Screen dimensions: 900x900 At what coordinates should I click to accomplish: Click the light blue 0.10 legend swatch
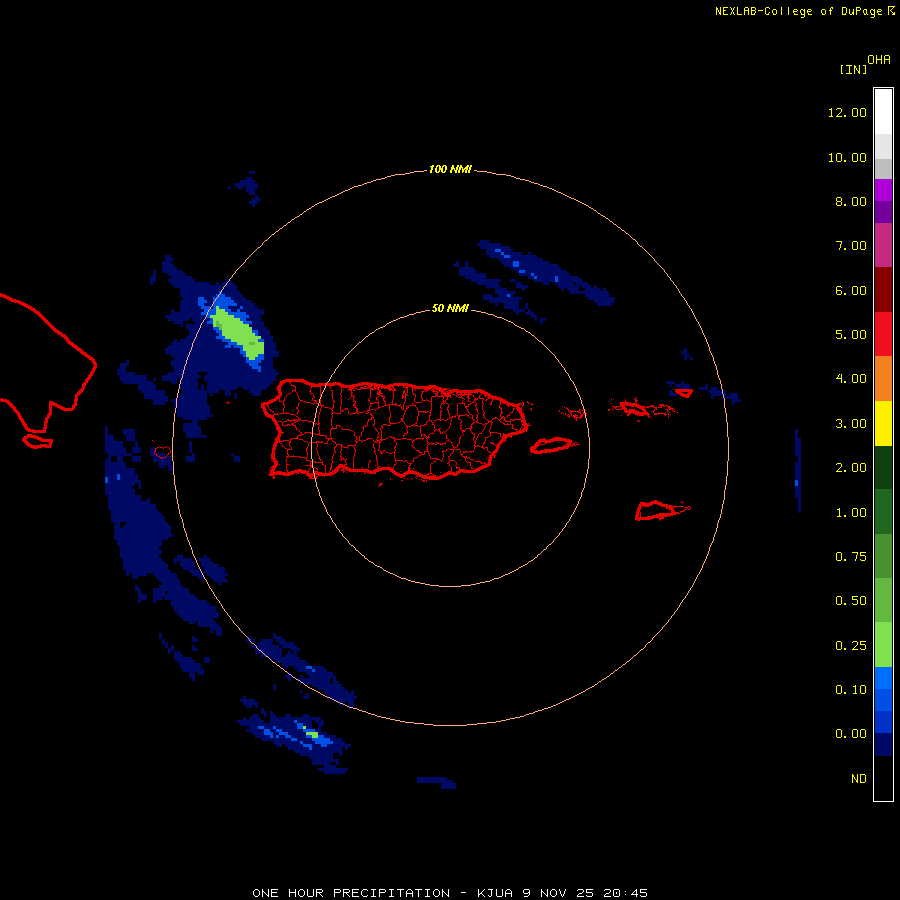click(x=883, y=678)
